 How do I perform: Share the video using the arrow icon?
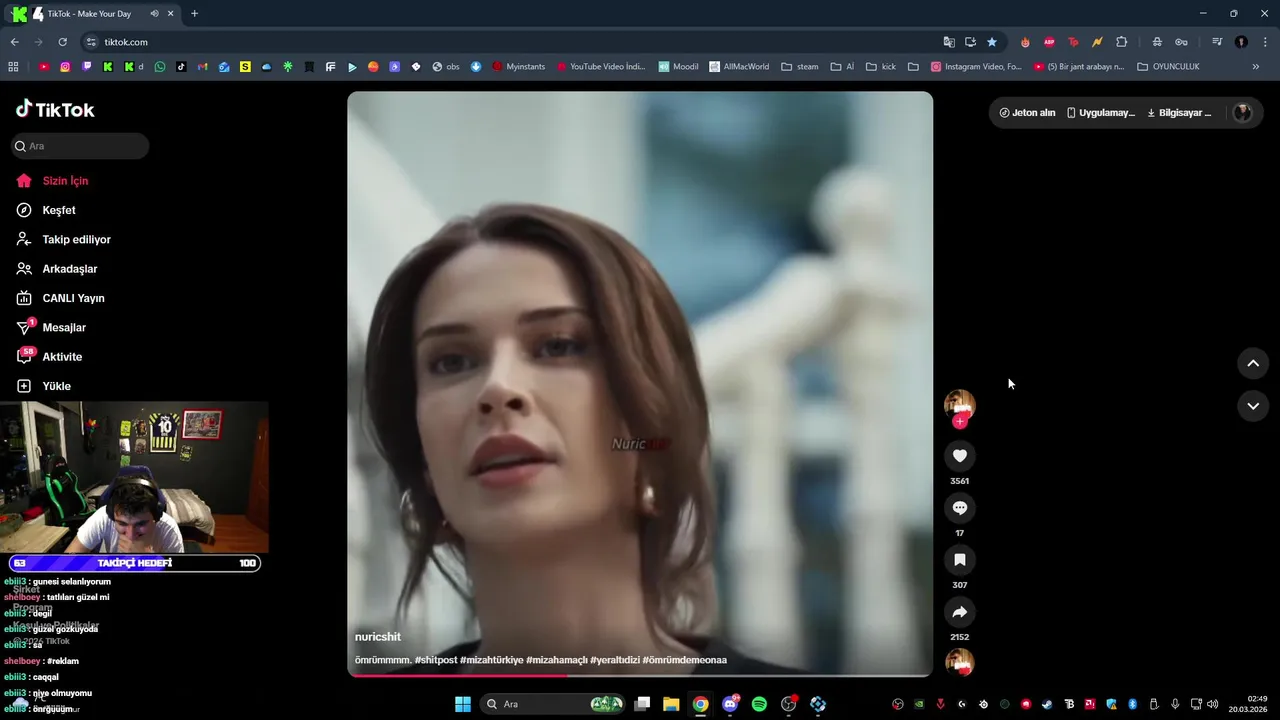pos(959,612)
